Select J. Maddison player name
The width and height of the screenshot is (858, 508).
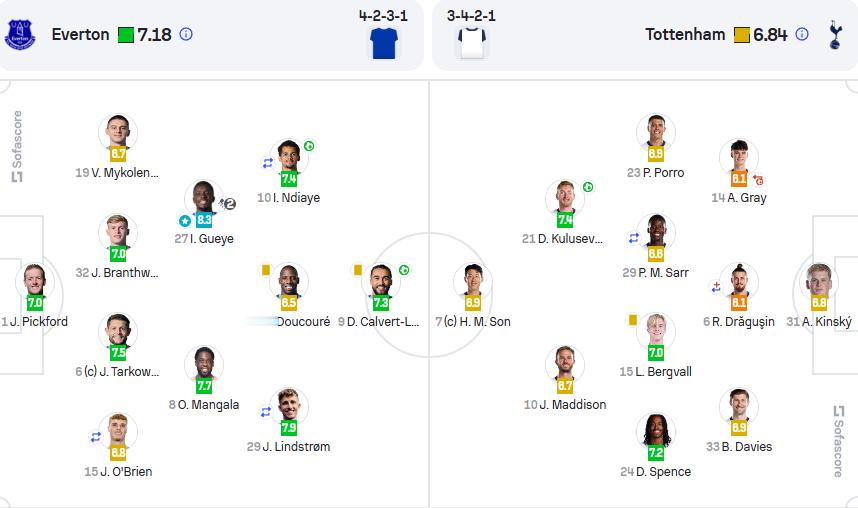click(572, 405)
